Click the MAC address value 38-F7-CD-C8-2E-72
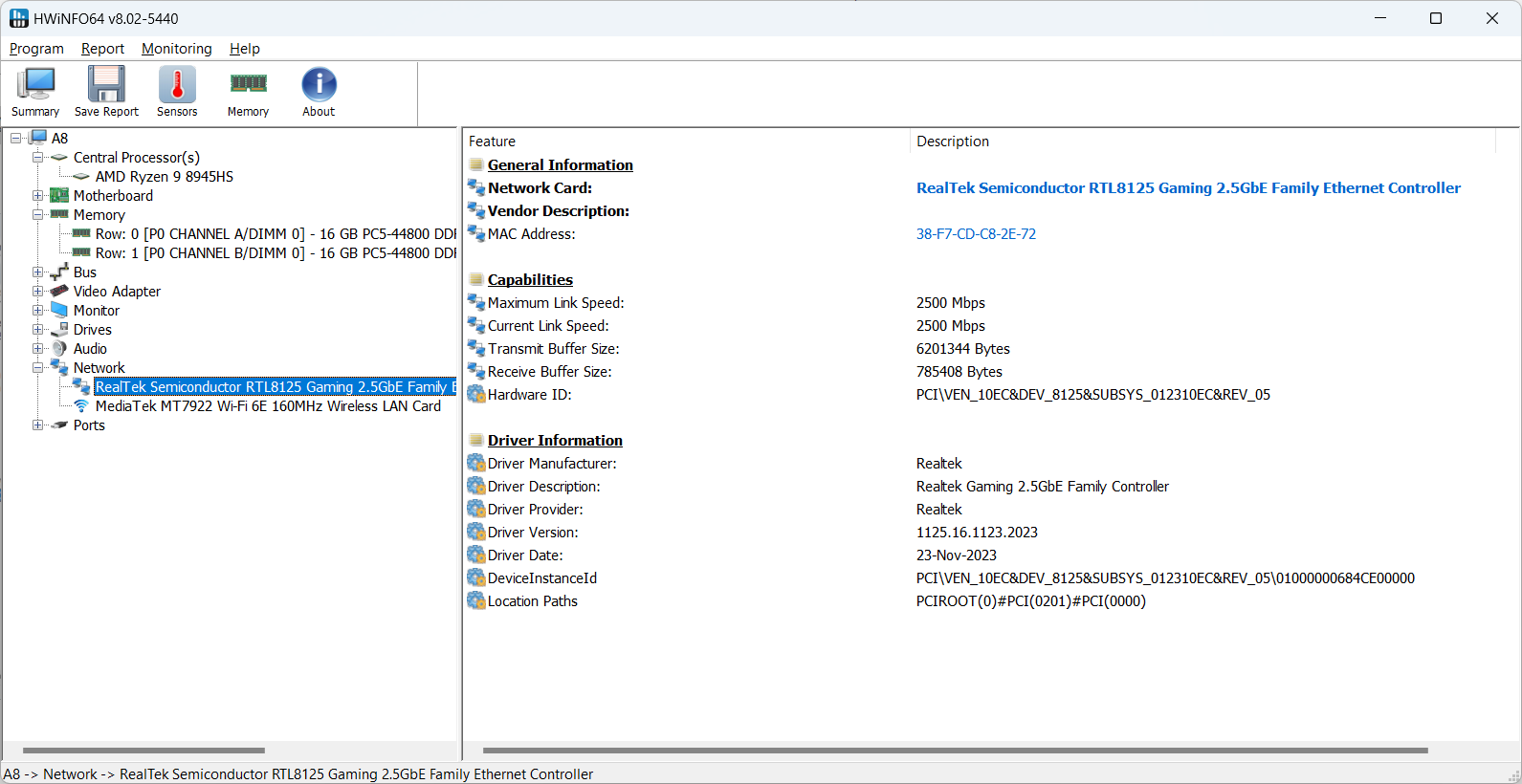 coord(976,234)
